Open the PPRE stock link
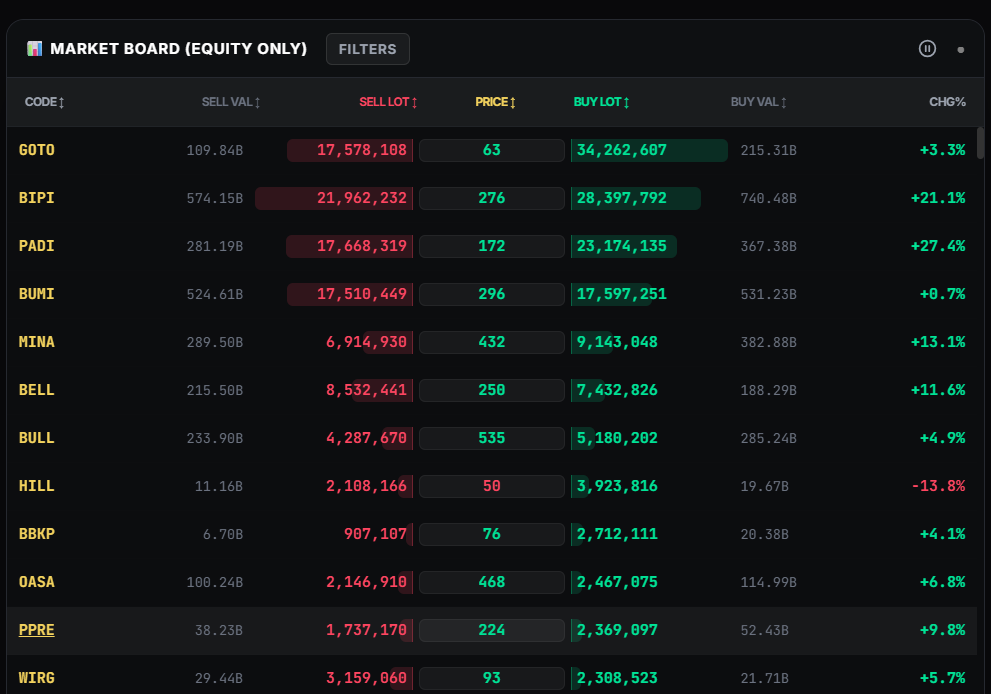Image resolution: width=991 pixels, height=694 pixels. (x=37, y=630)
